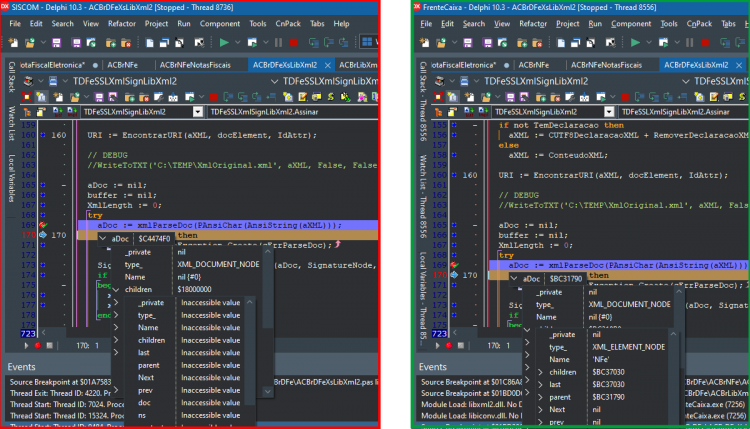Switch to ACBrNFeNotasFiscais tab in SISCOM
The width and height of the screenshot is (750, 429).
click(x=195, y=65)
